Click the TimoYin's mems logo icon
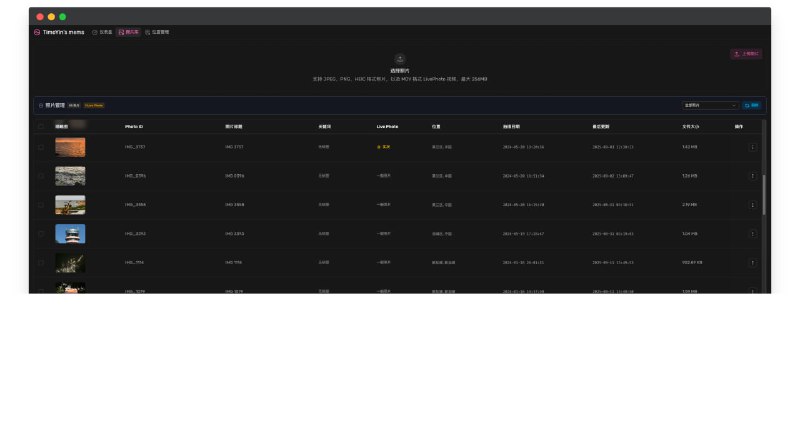This screenshot has height=426, width=800. 37,32
